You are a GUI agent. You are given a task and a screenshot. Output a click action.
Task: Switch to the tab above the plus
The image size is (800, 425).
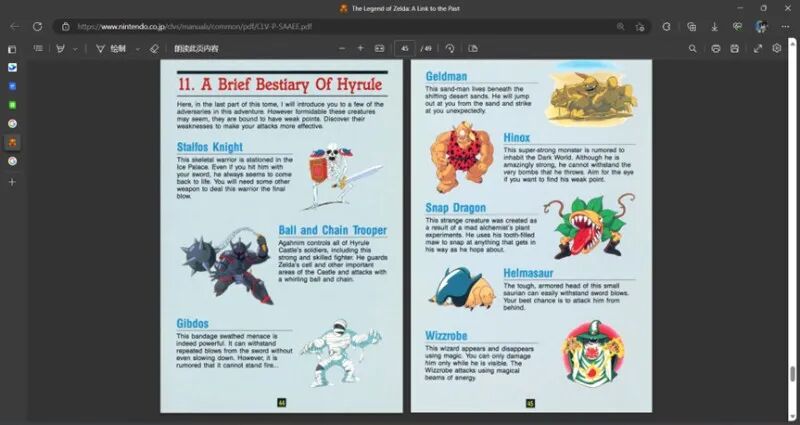(12, 161)
